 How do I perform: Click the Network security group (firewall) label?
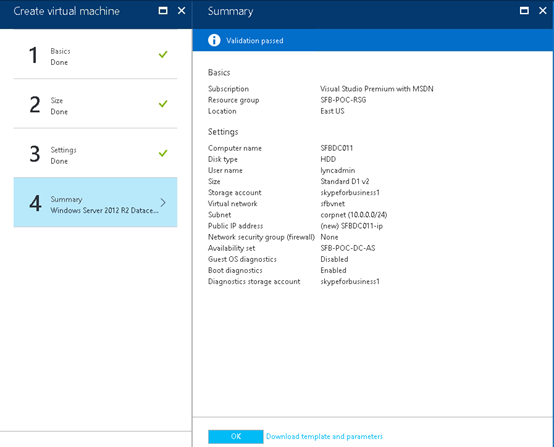[x=261, y=237]
